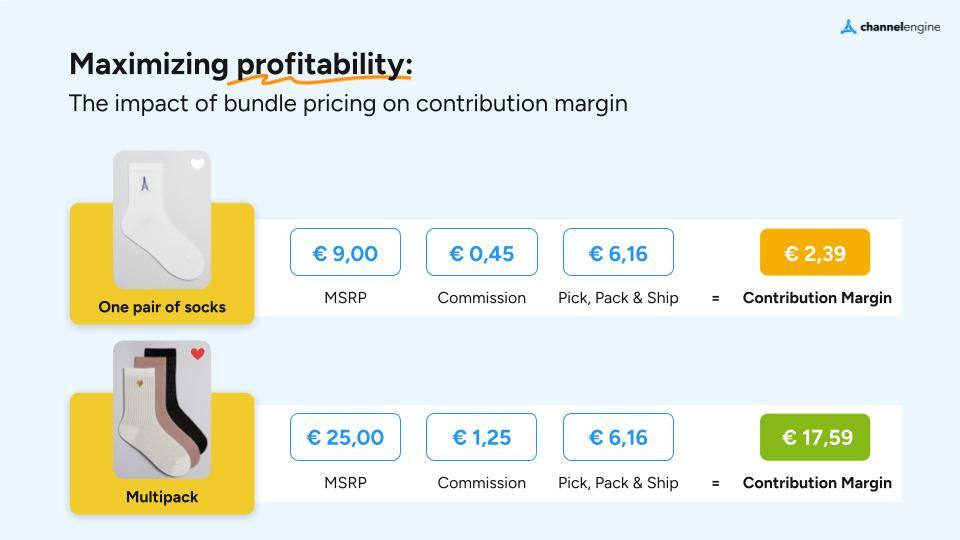Viewport: 960px width, 540px height.
Task: Click the multipack Contribution Margin label
Action: (x=817, y=483)
